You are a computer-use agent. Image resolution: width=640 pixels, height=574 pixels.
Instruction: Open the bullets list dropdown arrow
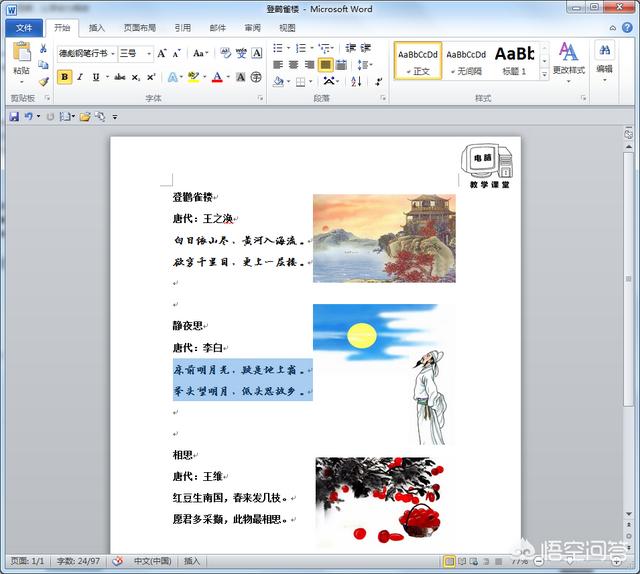(x=288, y=48)
